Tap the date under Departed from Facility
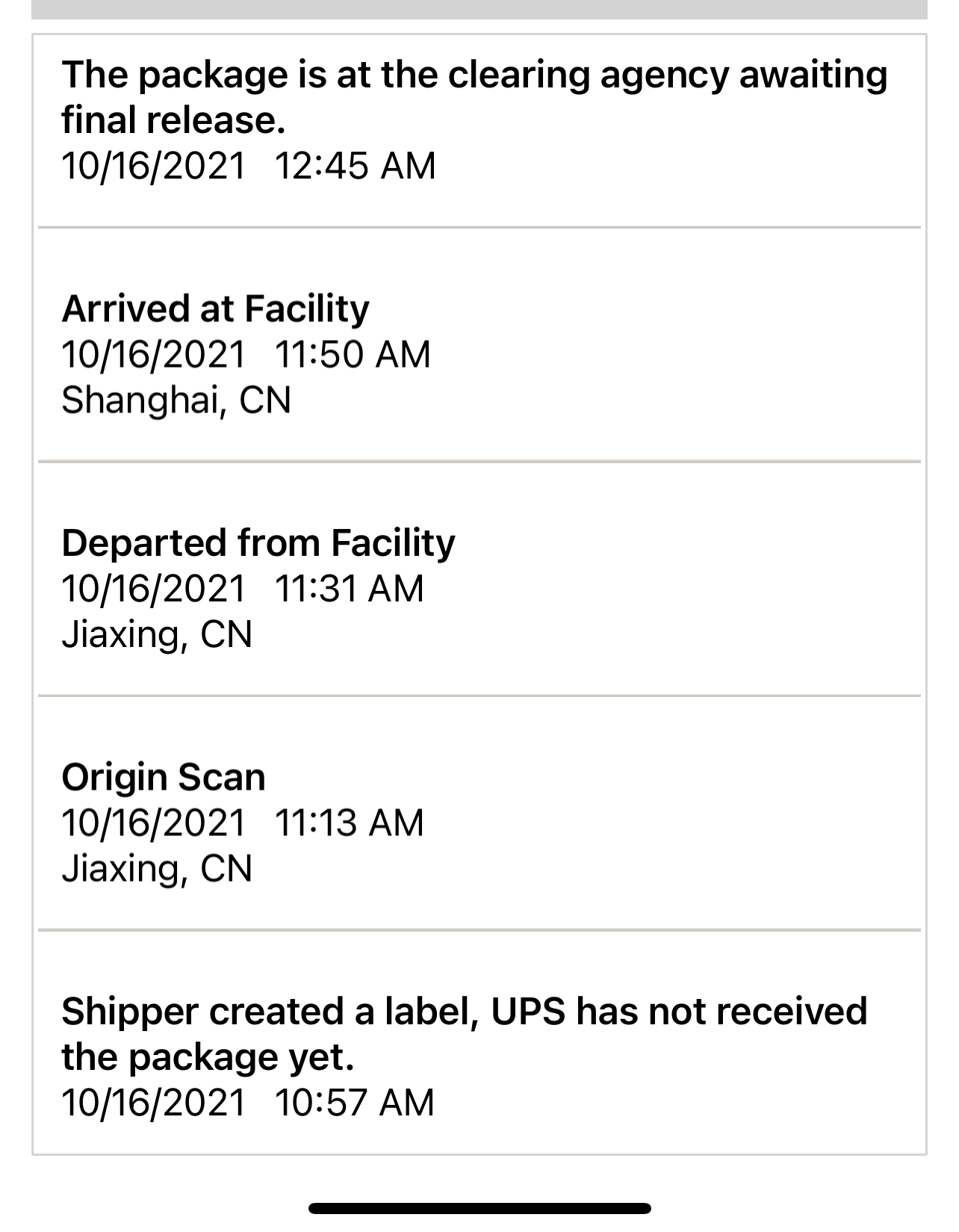 (153, 589)
